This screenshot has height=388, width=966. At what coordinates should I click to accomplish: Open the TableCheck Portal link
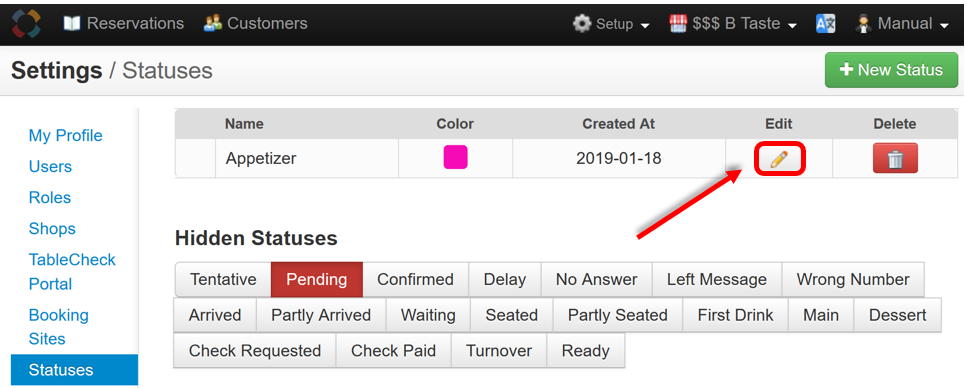72,272
